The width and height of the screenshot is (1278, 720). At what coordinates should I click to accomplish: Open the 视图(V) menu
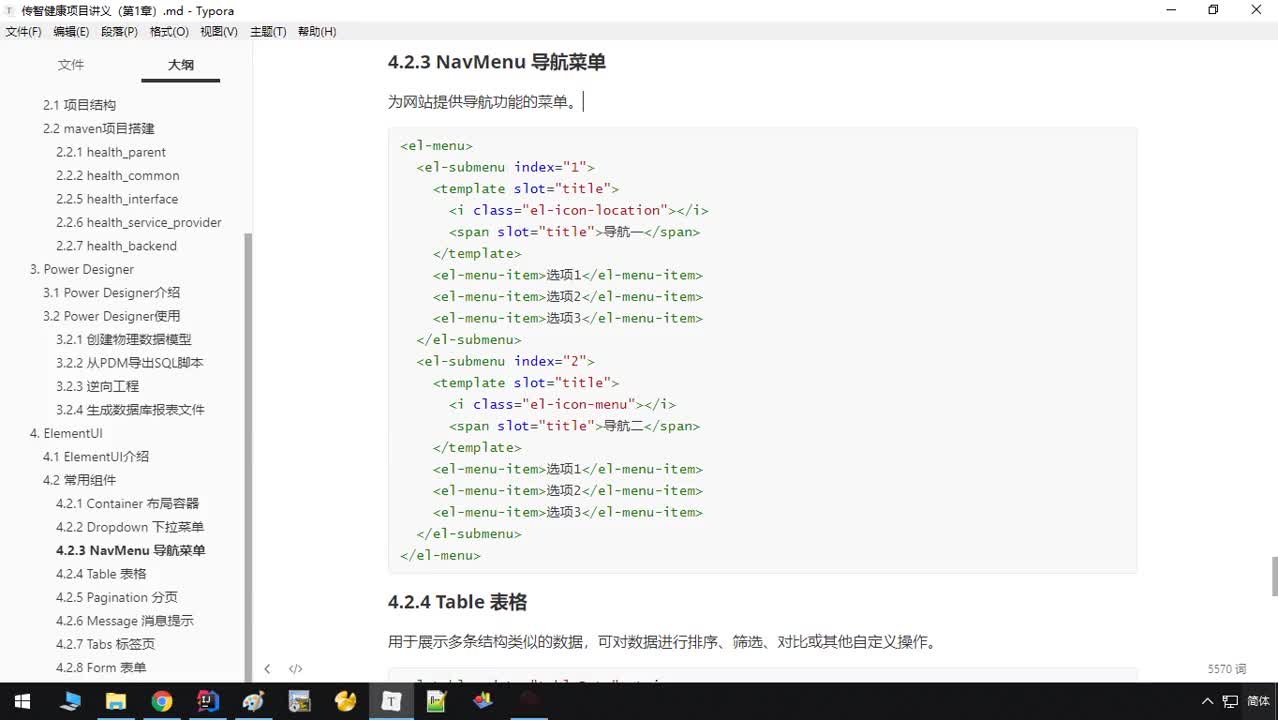point(219,32)
